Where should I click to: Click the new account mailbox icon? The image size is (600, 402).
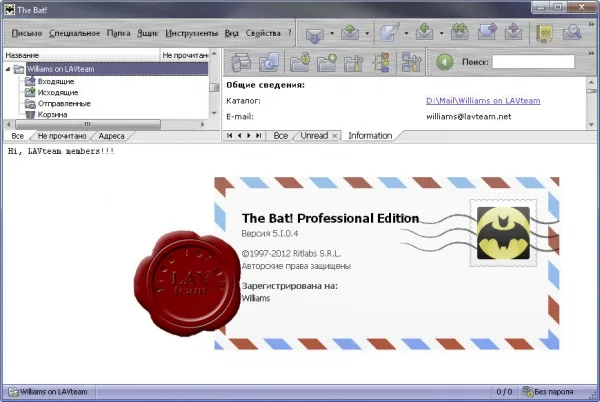[241, 62]
